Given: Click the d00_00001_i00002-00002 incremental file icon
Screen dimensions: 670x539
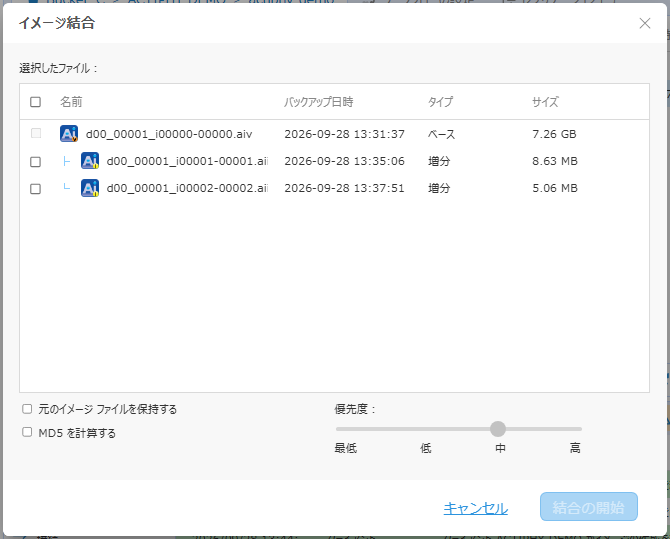Looking at the screenshot, I should [x=90, y=188].
